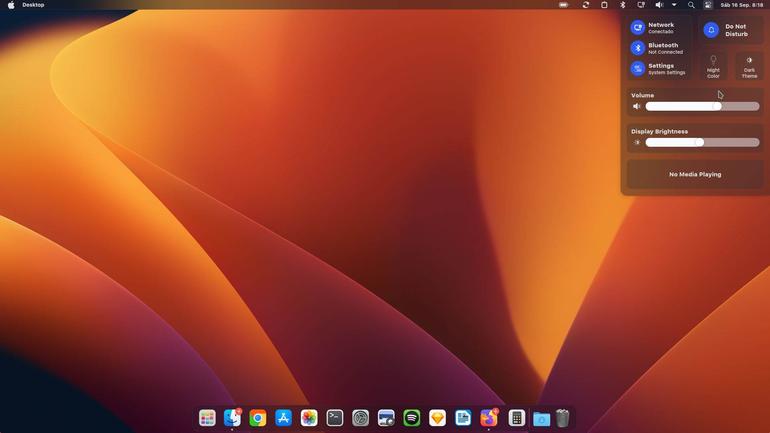The image size is (770, 433).
Task: Open System Settings from control panel
Action: [x=658, y=69]
